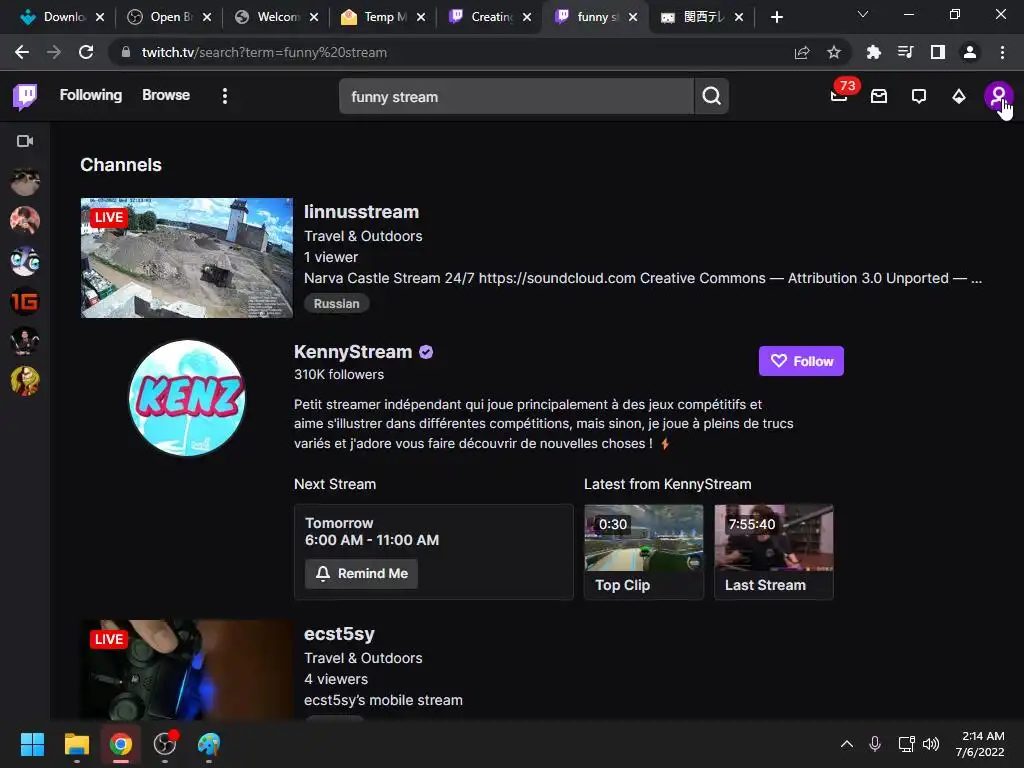Open the tab search dropdown chevron
This screenshot has width=1024, height=768.
[863, 14]
